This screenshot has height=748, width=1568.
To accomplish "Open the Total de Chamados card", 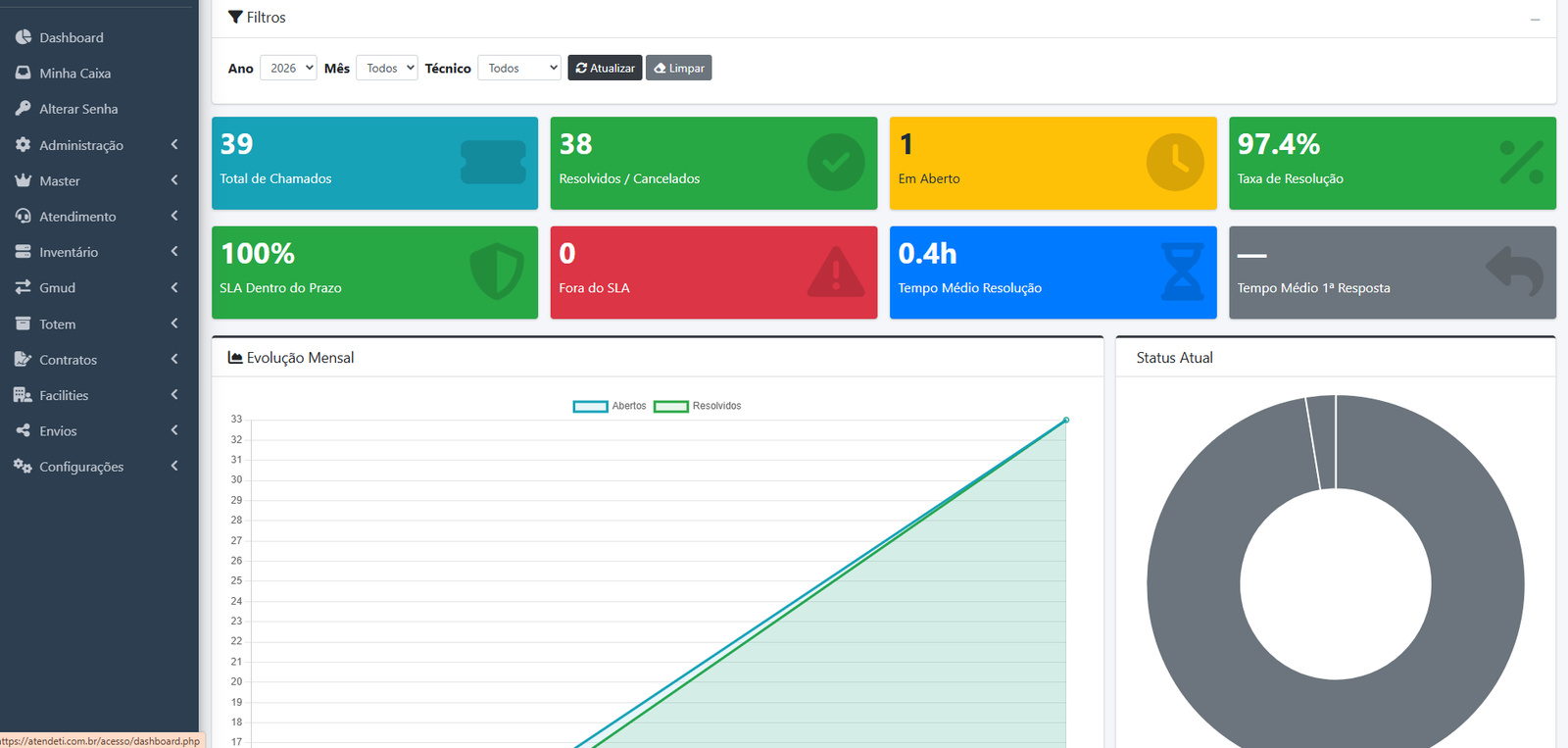I will tap(374, 163).
